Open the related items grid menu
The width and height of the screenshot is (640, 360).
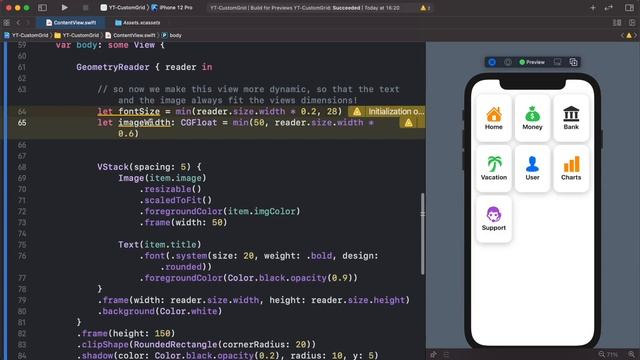point(7,22)
